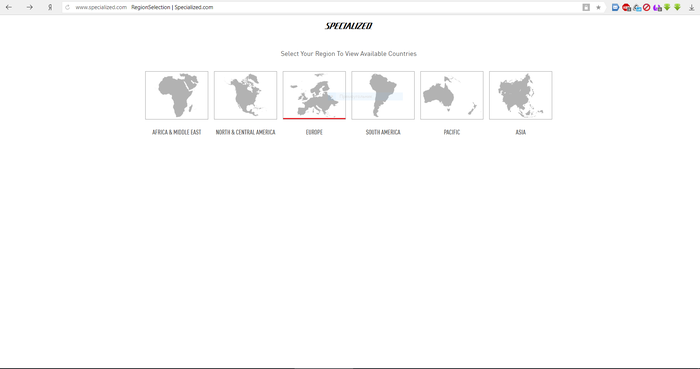Click the NORTH & CENTRAL AMERICA label
The width and height of the screenshot is (700, 369).
(x=245, y=132)
